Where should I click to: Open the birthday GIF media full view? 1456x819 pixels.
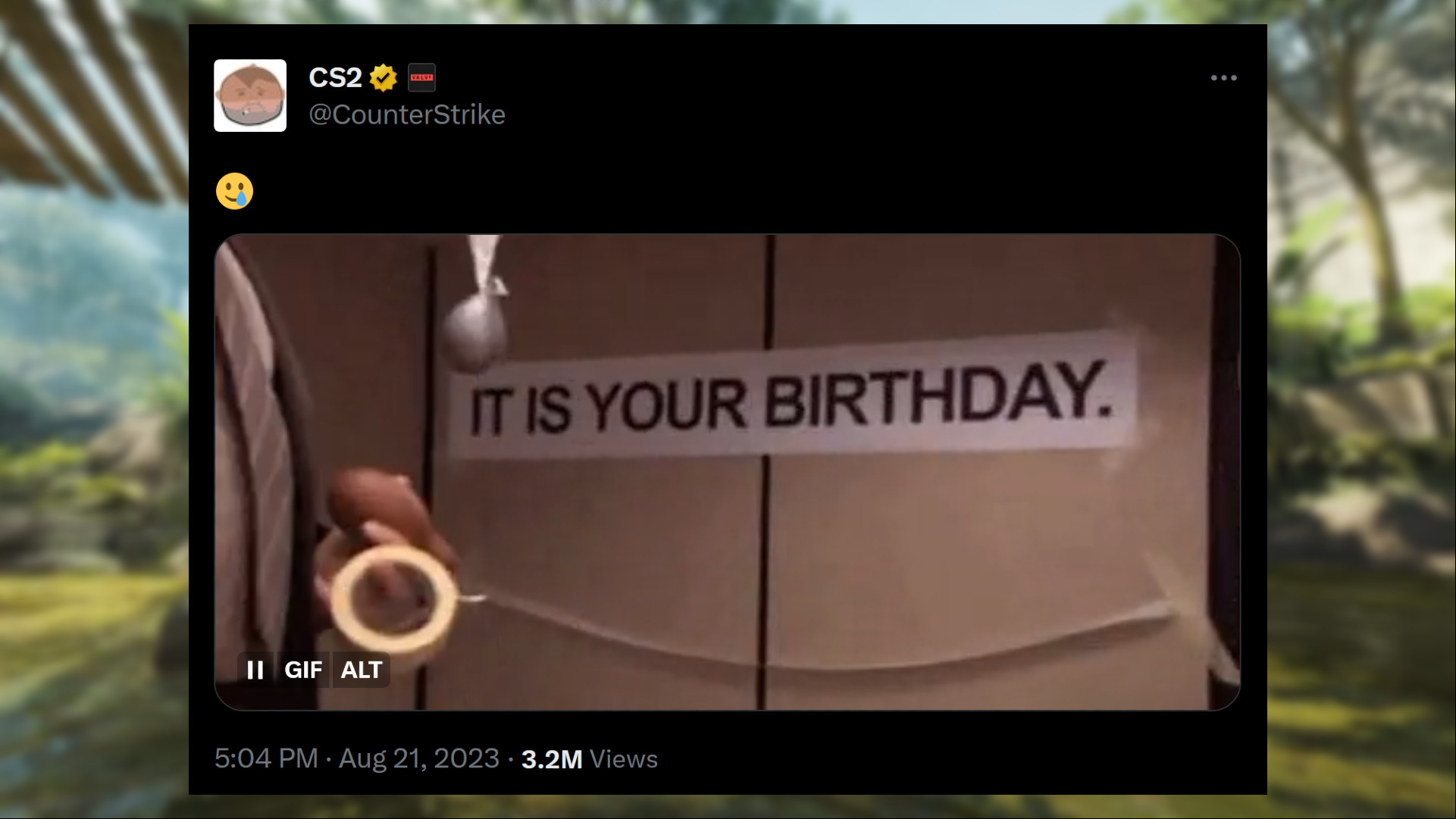[x=728, y=472]
